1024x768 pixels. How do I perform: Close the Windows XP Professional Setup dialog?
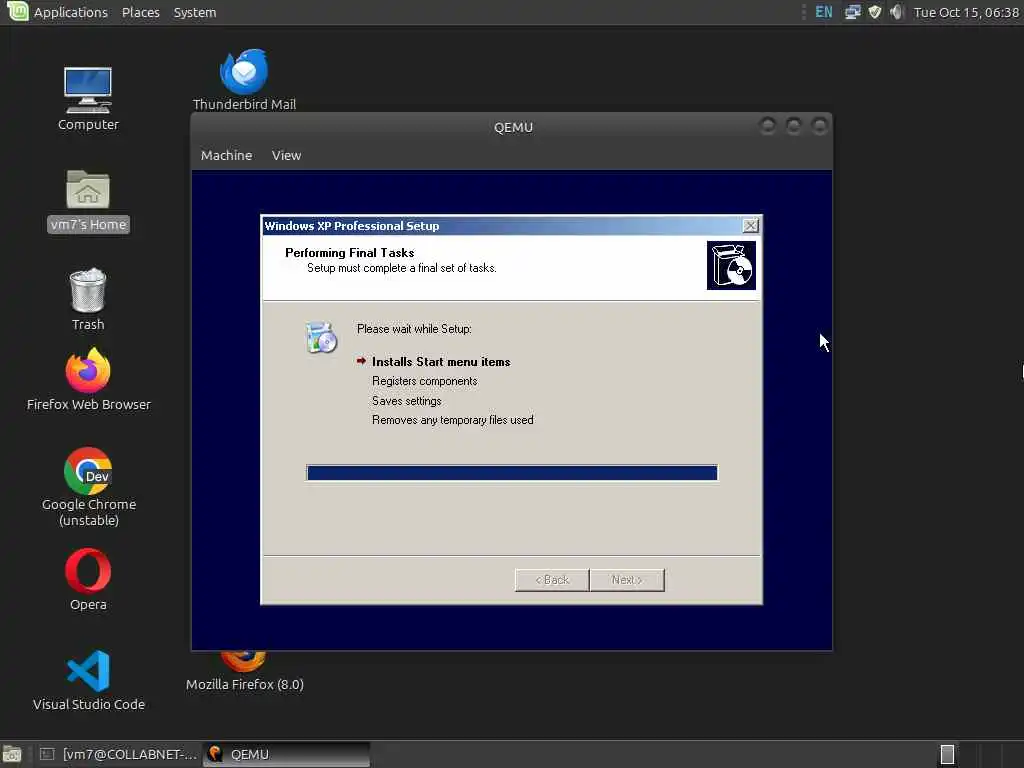[x=750, y=225]
